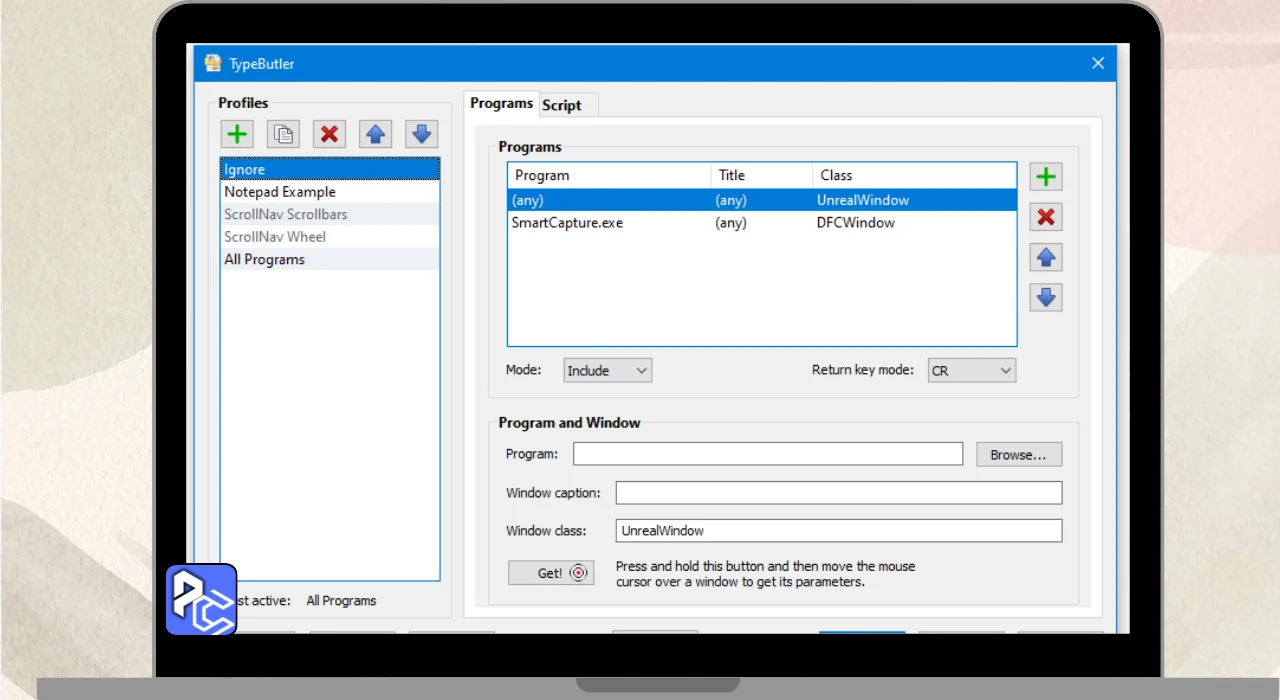Add a new profile with green plus
The width and height of the screenshot is (1280, 700).
(237, 134)
